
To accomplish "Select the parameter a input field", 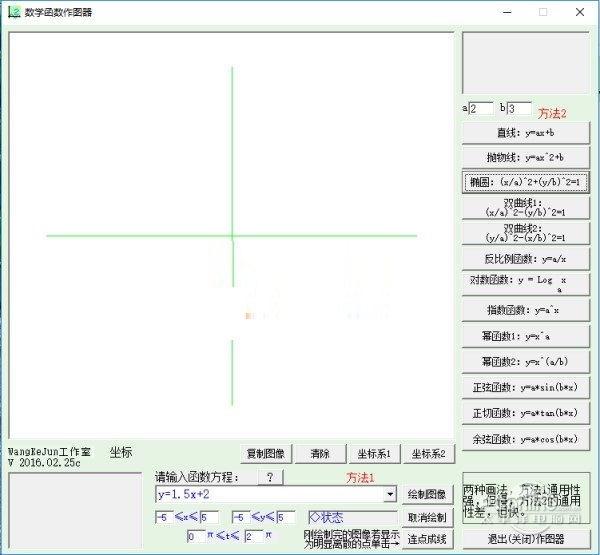I will [481, 109].
